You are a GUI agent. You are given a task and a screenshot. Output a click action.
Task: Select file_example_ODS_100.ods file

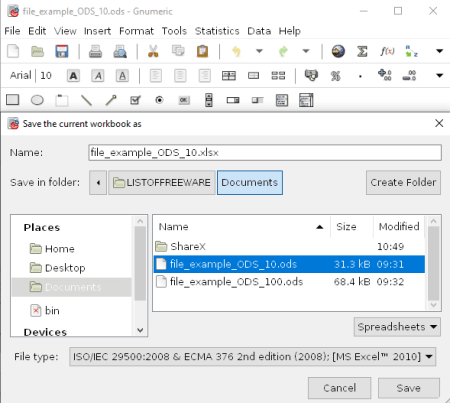click(289, 282)
